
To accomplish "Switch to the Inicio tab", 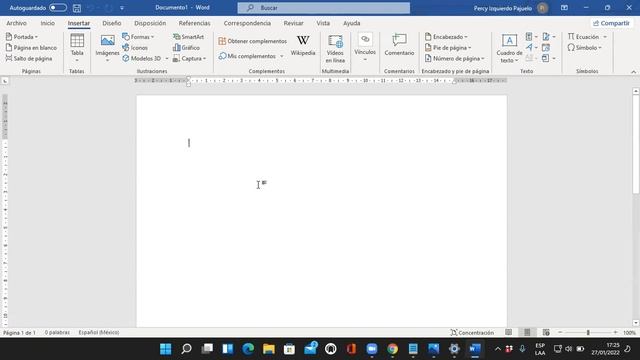I will pos(47,23).
